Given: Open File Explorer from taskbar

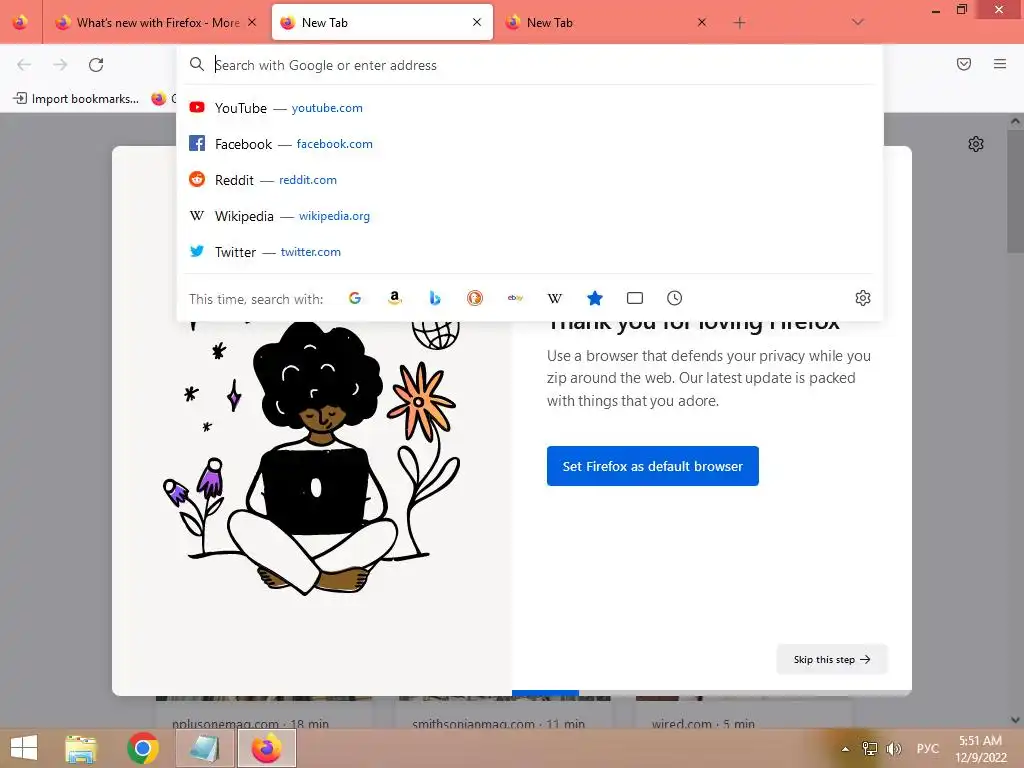Looking at the screenshot, I should (x=81, y=748).
